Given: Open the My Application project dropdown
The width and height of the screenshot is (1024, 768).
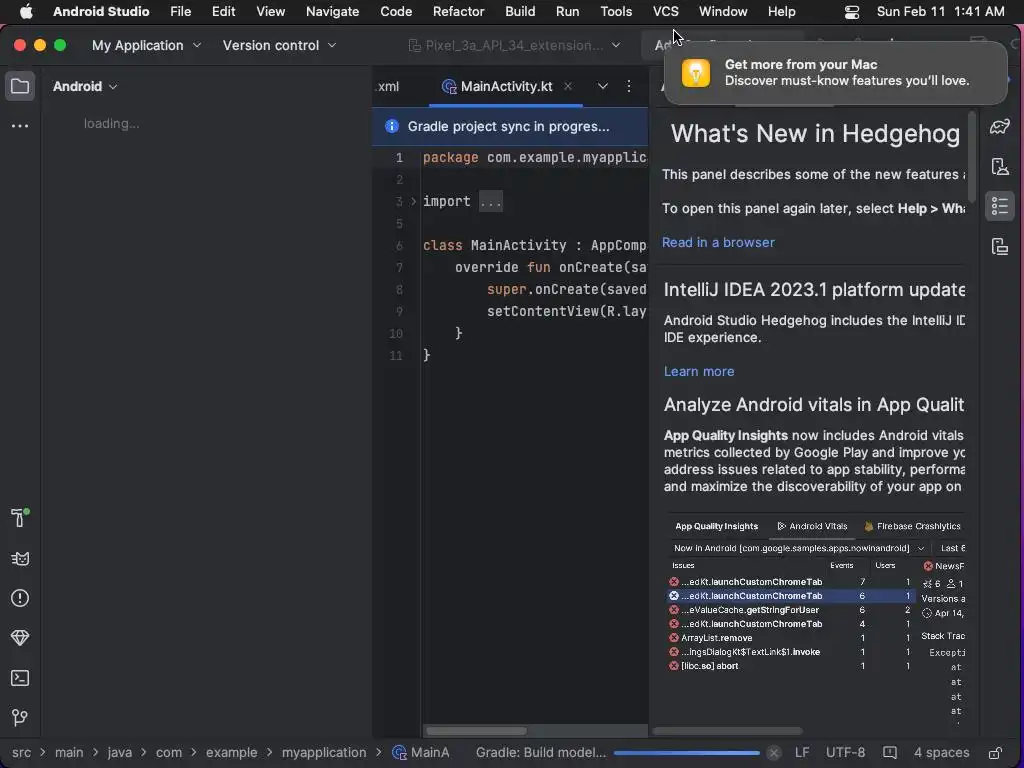Looking at the screenshot, I should [146, 45].
